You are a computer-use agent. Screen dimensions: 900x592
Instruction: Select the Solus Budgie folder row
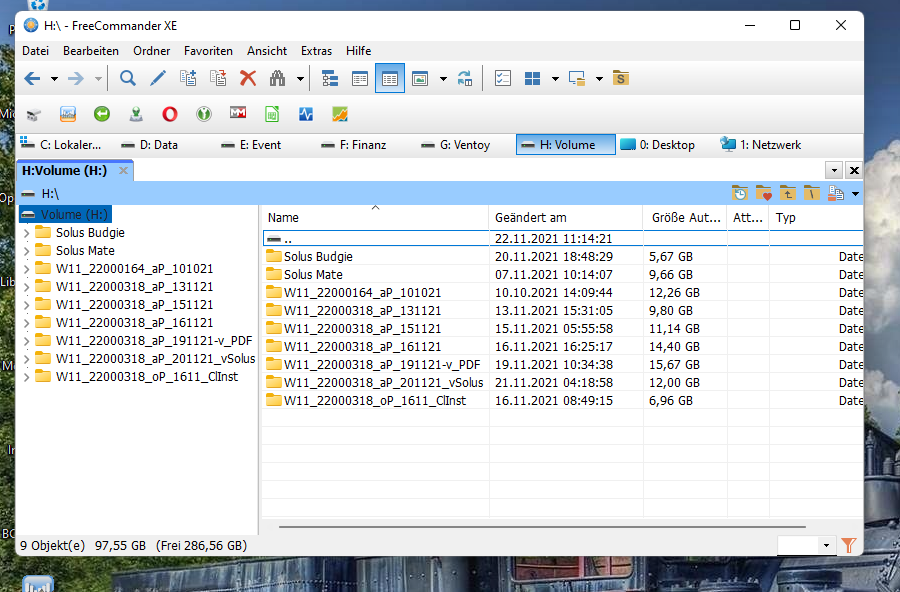[562, 257]
